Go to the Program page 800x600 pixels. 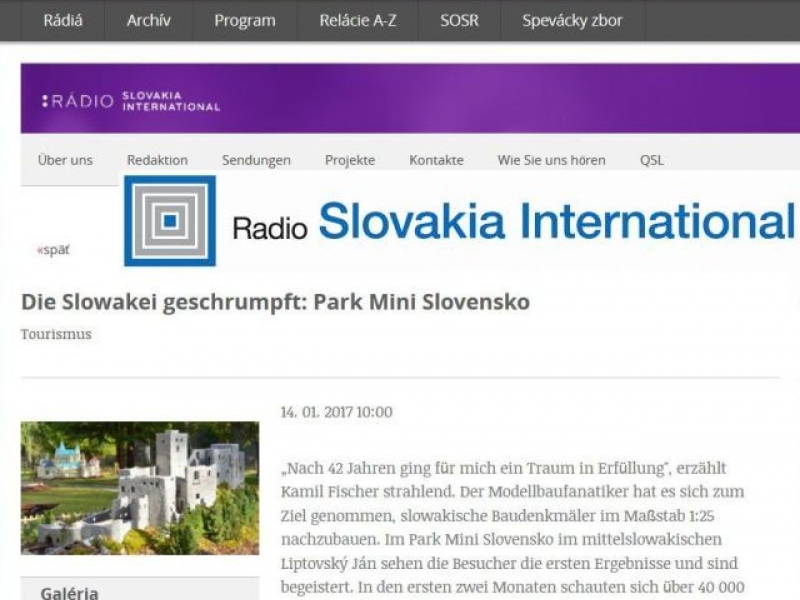click(245, 21)
